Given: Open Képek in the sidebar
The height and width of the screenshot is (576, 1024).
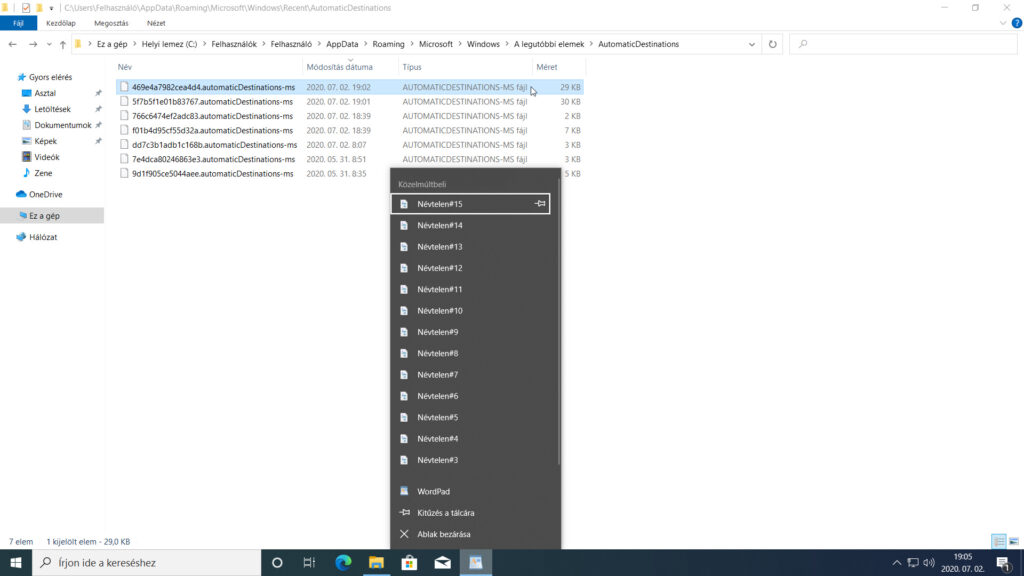Looking at the screenshot, I should pyautogui.click(x=45, y=141).
